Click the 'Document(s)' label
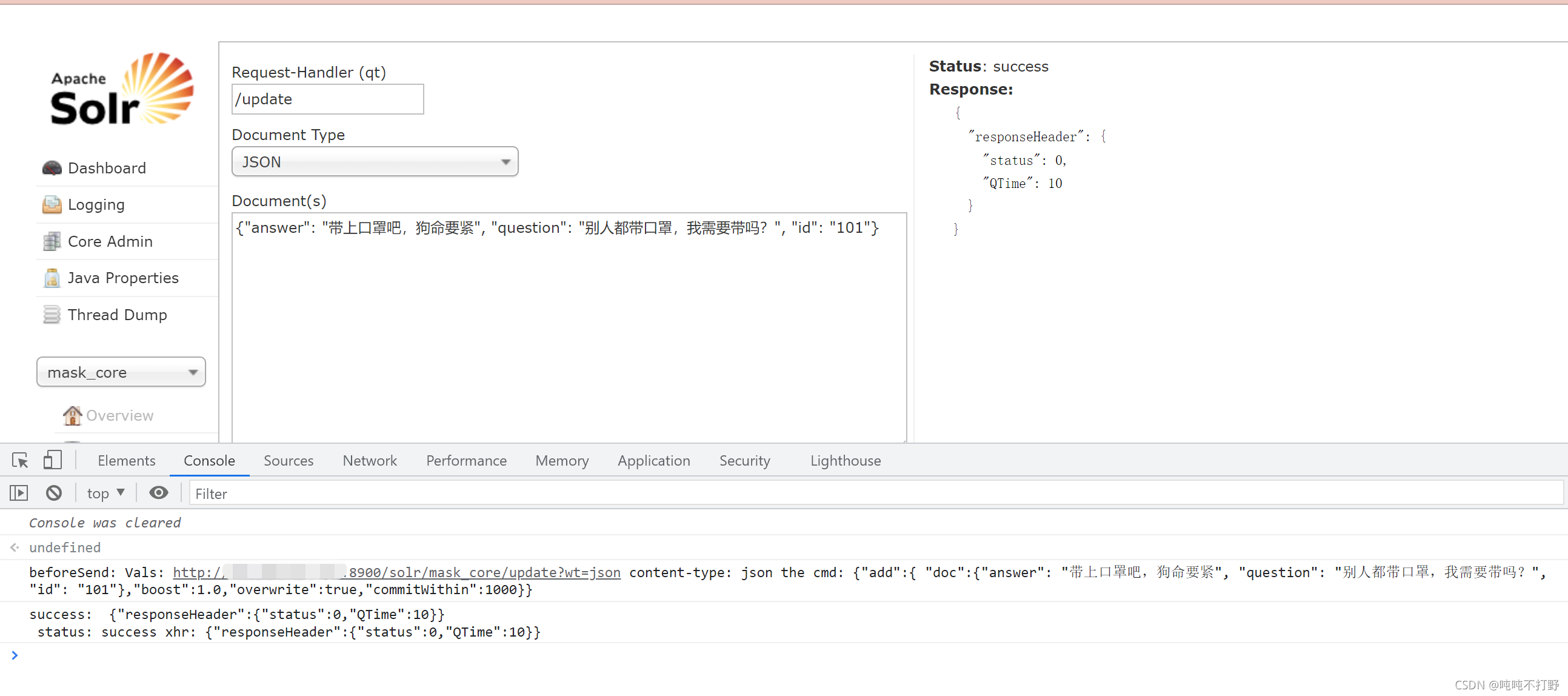The width and height of the screenshot is (1568, 696). (279, 201)
